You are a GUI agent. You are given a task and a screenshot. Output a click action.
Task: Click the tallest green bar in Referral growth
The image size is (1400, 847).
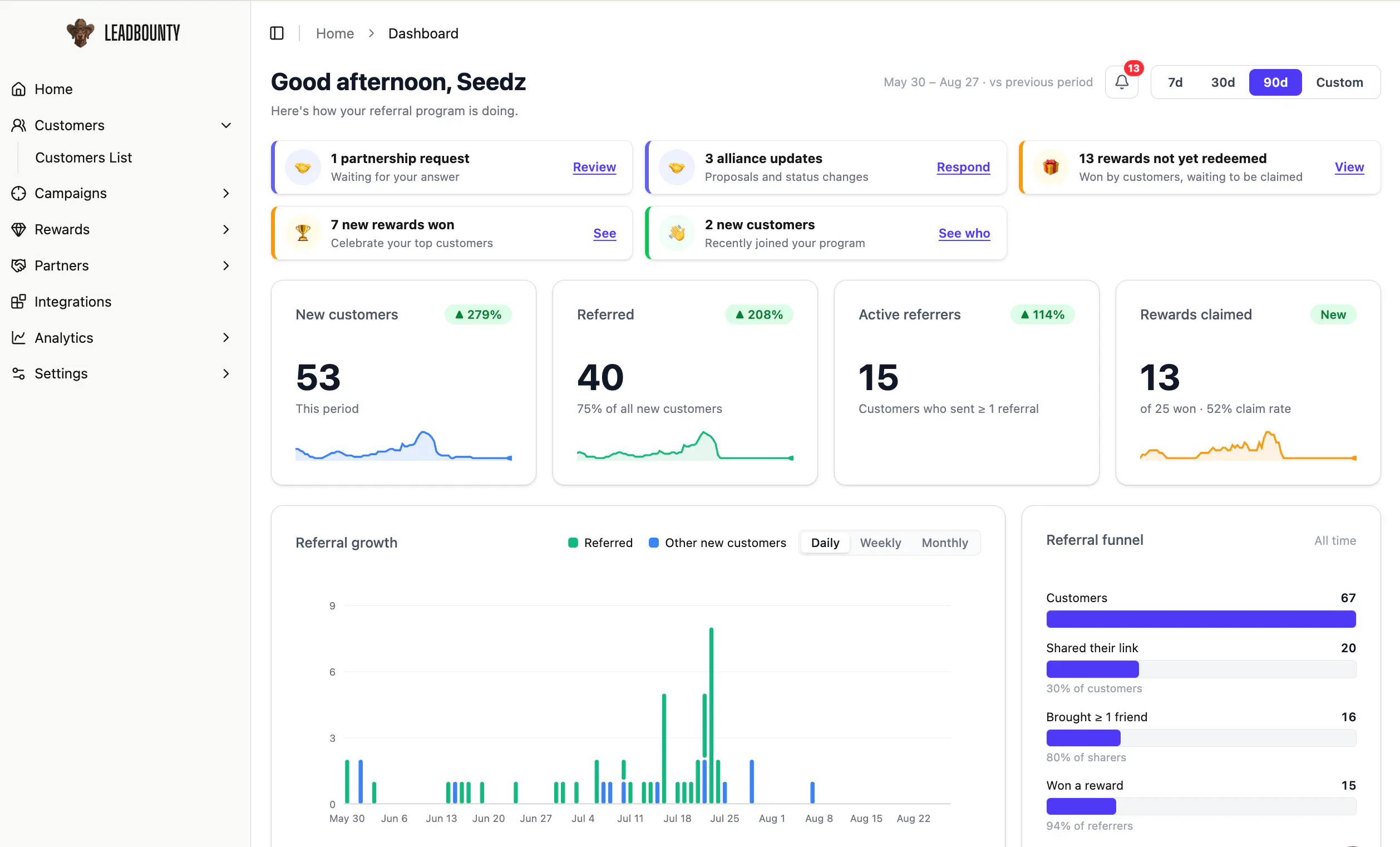click(711, 715)
